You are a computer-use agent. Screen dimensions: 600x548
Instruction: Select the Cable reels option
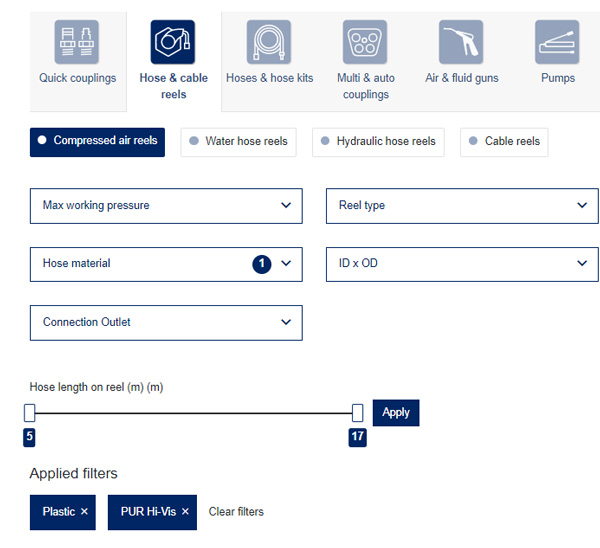pos(504,142)
